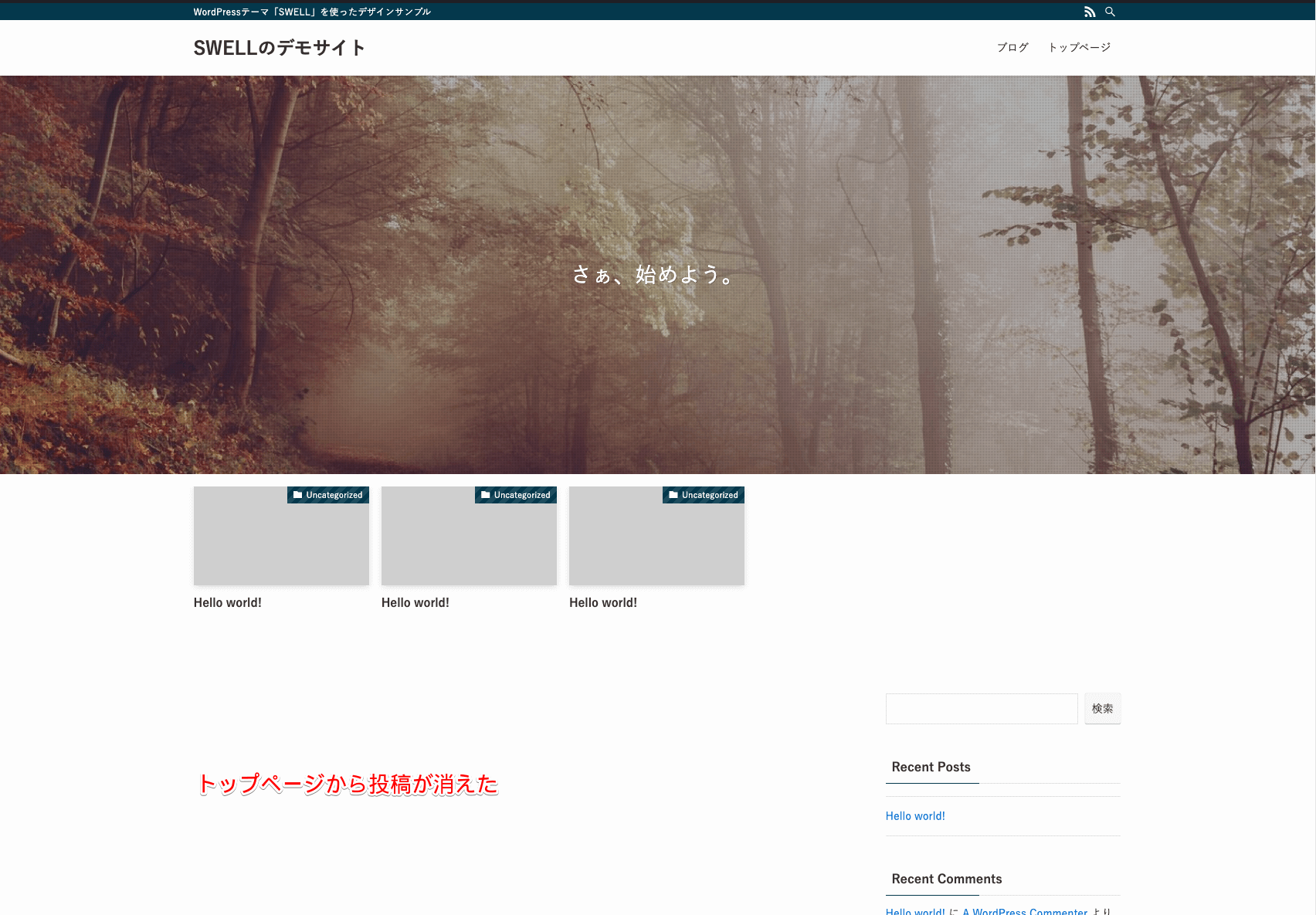1316x915 pixels.
Task: Click the sidebar search input field
Action: [x=981, y=708]
